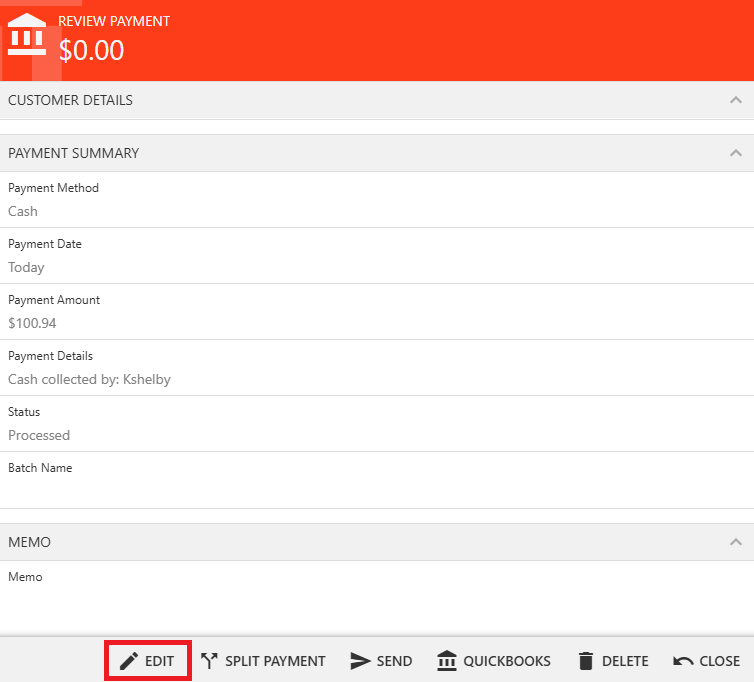Click the Split Payment fork icon
Image resolution: width=754 pixels, height=682 pixels.
tap(209, 661)
